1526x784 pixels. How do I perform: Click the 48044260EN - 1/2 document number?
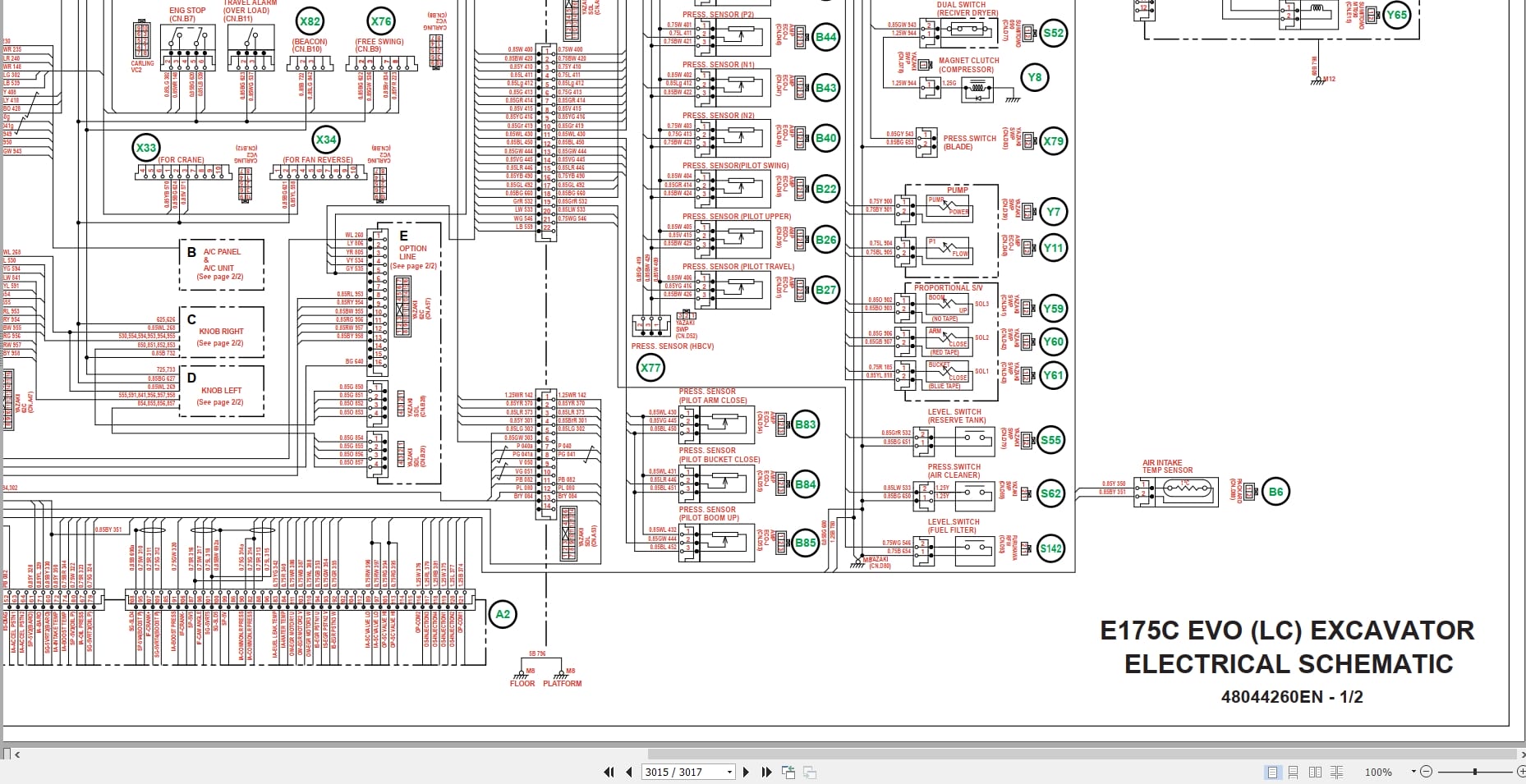point(1292,697)
